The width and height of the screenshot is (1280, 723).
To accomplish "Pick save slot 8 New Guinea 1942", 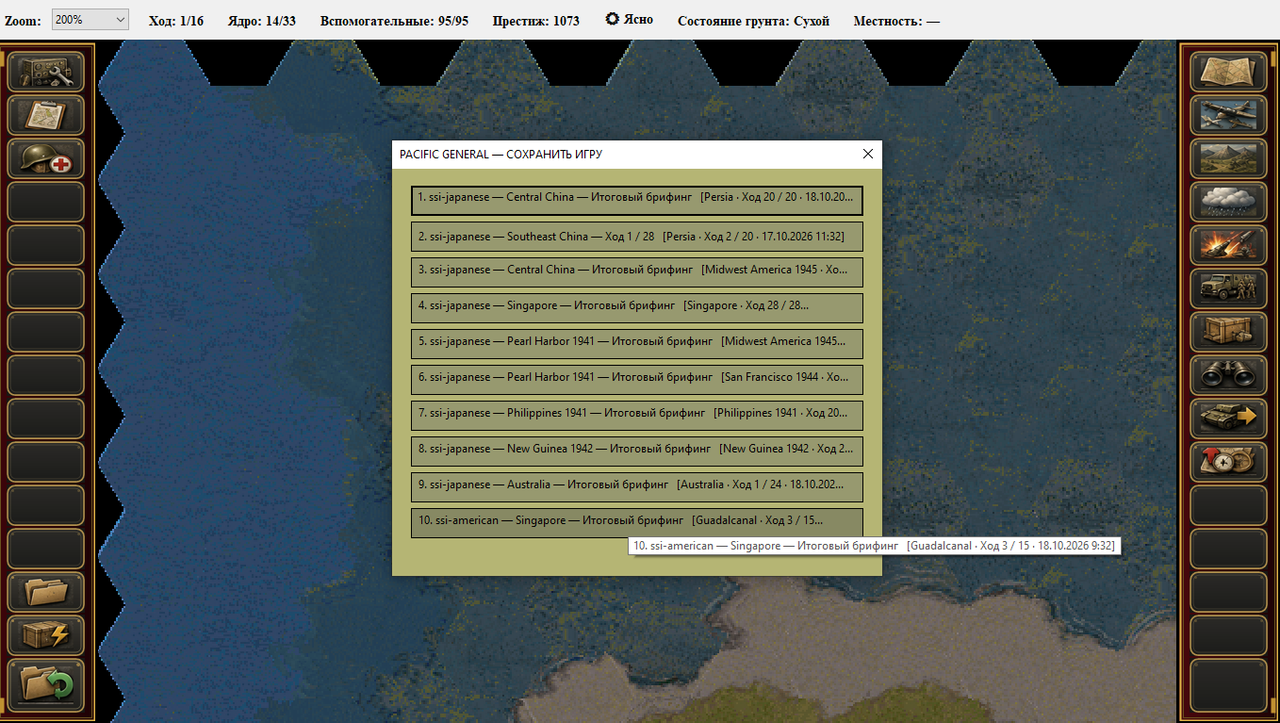I will click(x=637, y=452).
